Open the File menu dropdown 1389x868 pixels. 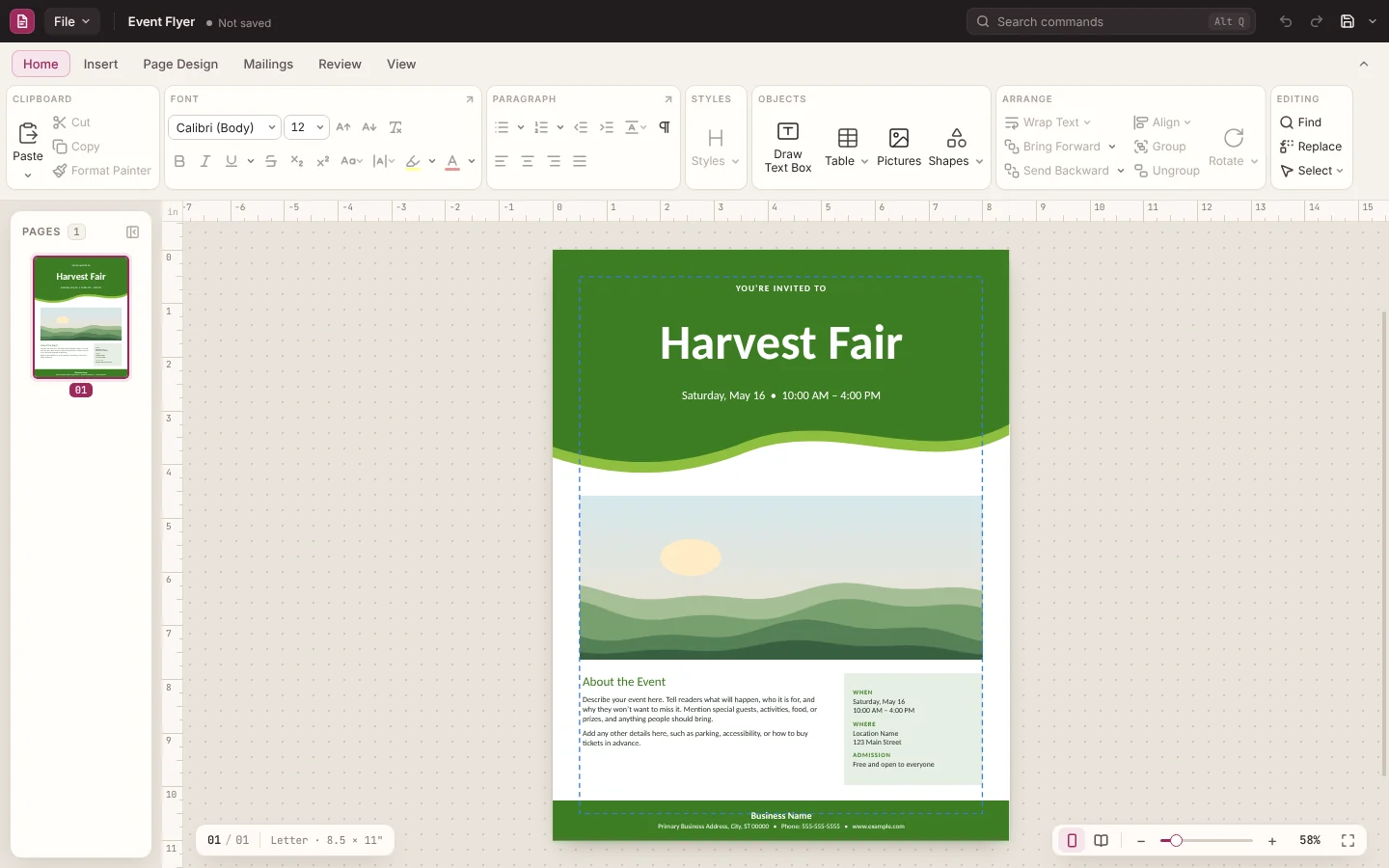click(71, 21)
